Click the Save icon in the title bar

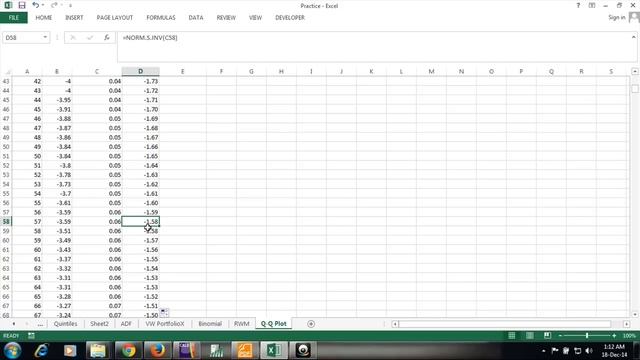[22, 5]
